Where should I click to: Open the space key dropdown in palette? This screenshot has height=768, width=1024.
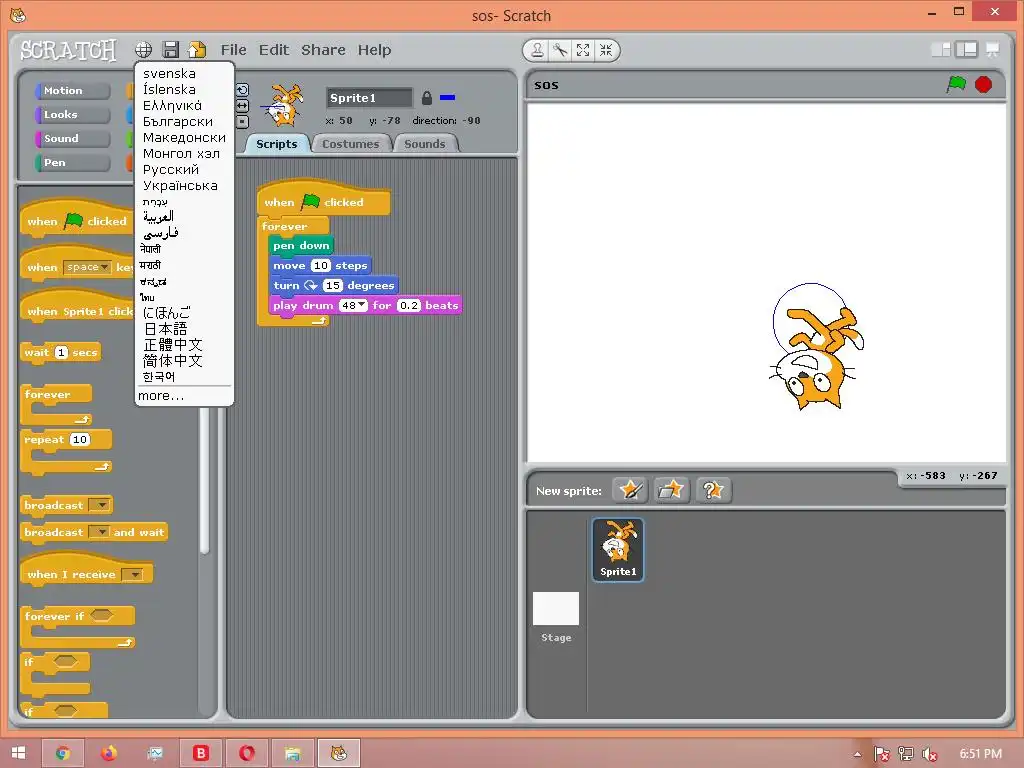pos(104,267)
